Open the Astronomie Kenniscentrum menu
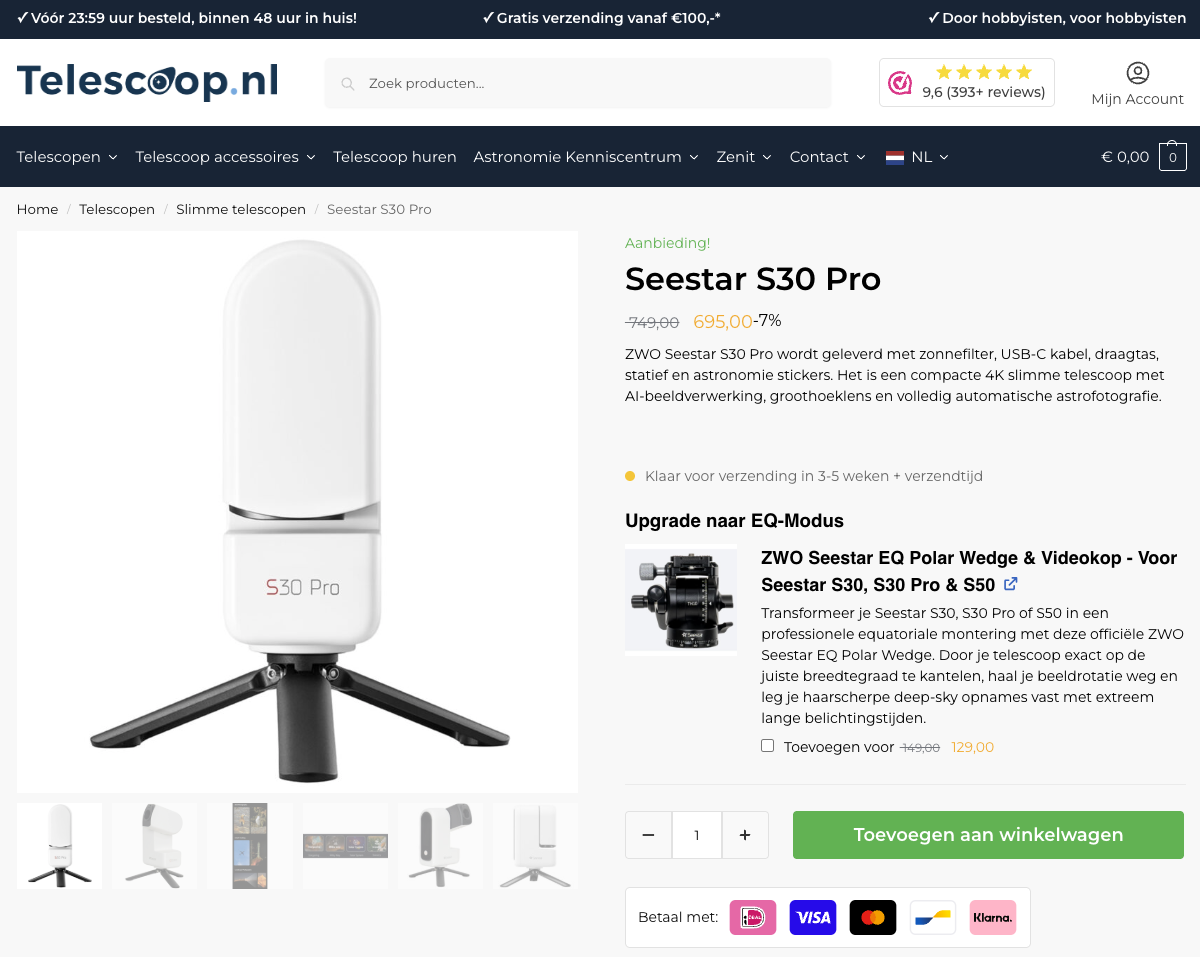Viewport: 1200px width, 957px height. point(586,157)
